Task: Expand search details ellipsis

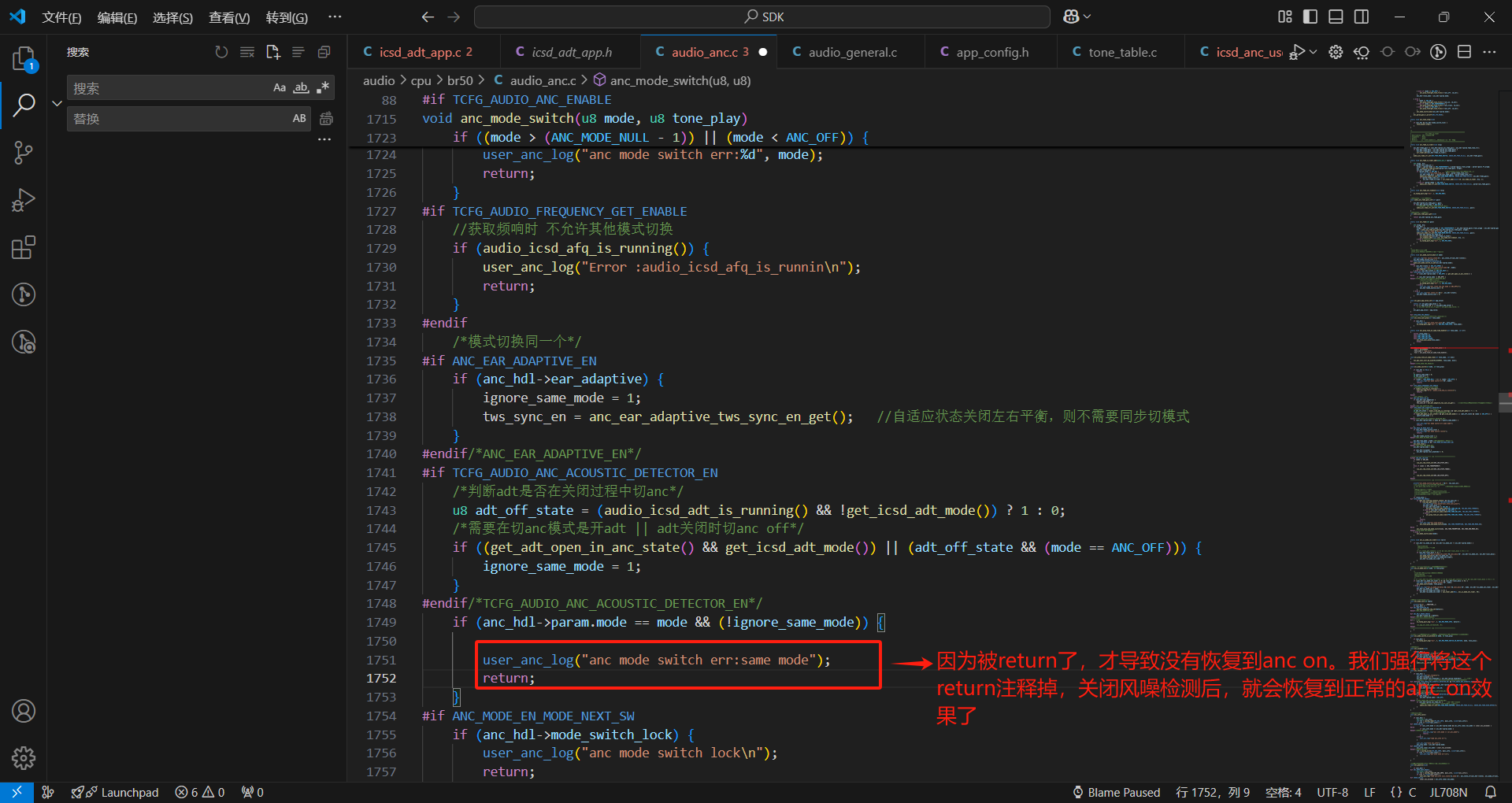Action: 324,139
